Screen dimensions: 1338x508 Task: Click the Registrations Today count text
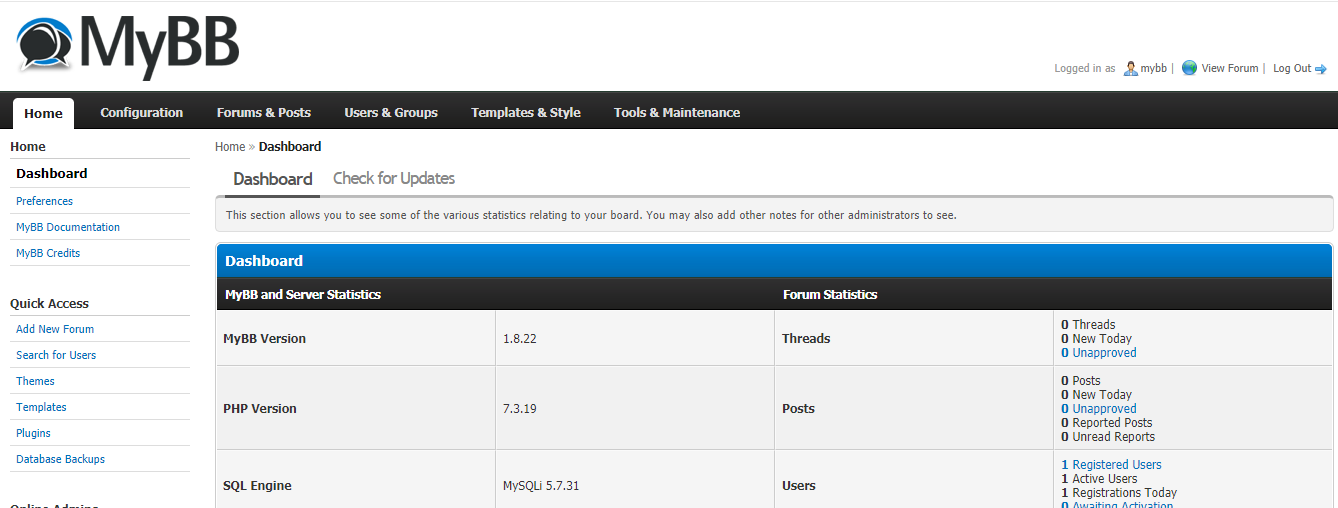pyautogui.click(x=1119, y=493)
